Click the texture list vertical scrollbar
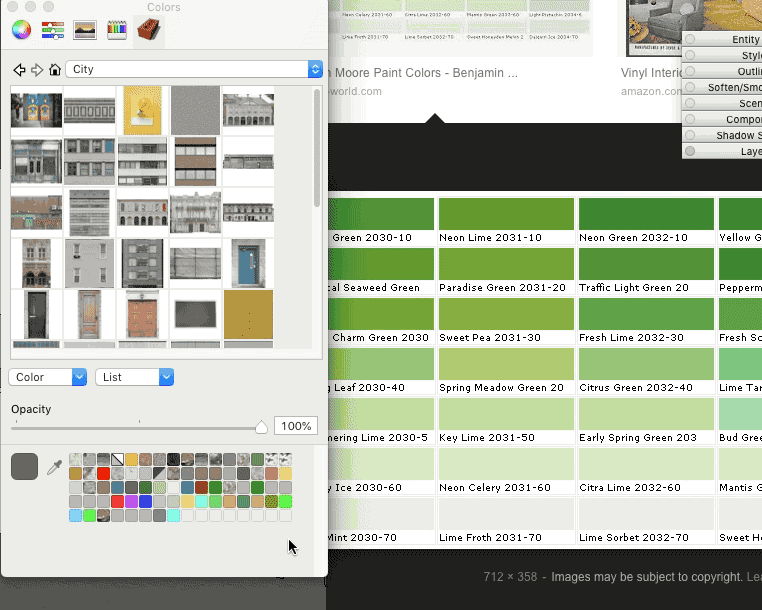The image size is (762, 610). pyautogui.click(x=317, y=148)
